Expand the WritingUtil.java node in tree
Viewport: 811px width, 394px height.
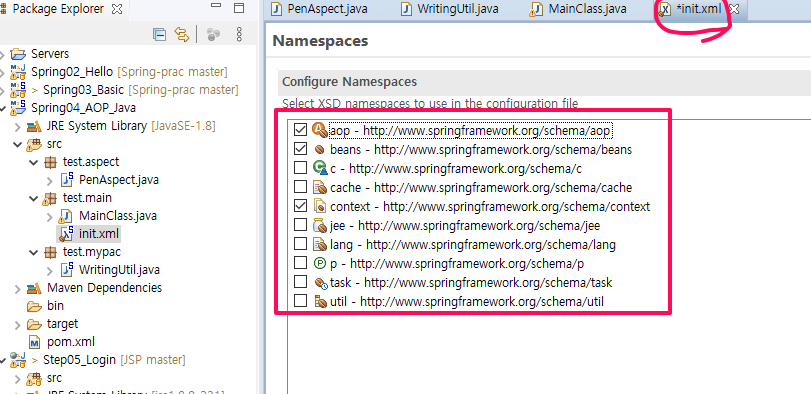[x=50, y=271]
